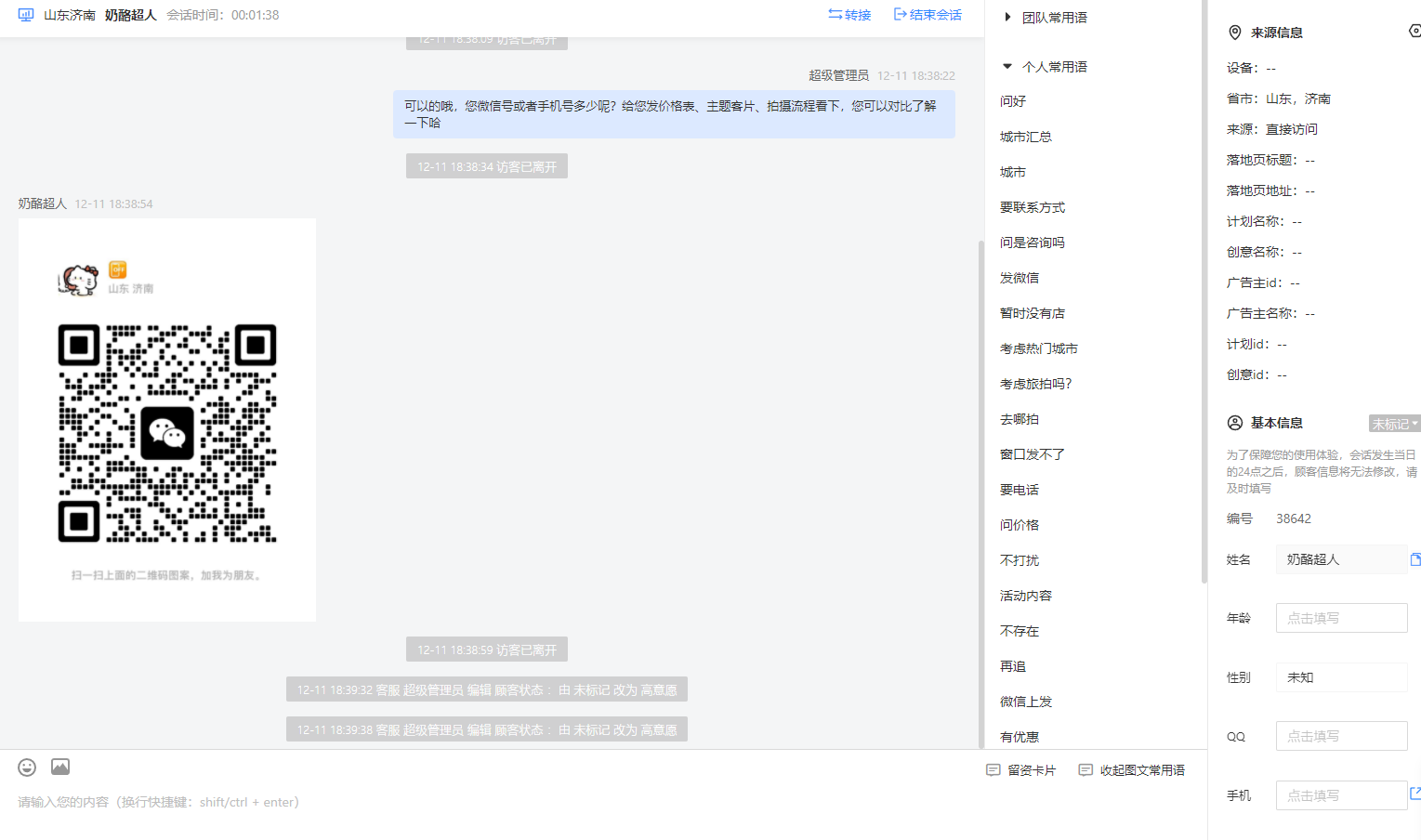
Task: Click the image upload icon
Action: click(x=60, y=767)
